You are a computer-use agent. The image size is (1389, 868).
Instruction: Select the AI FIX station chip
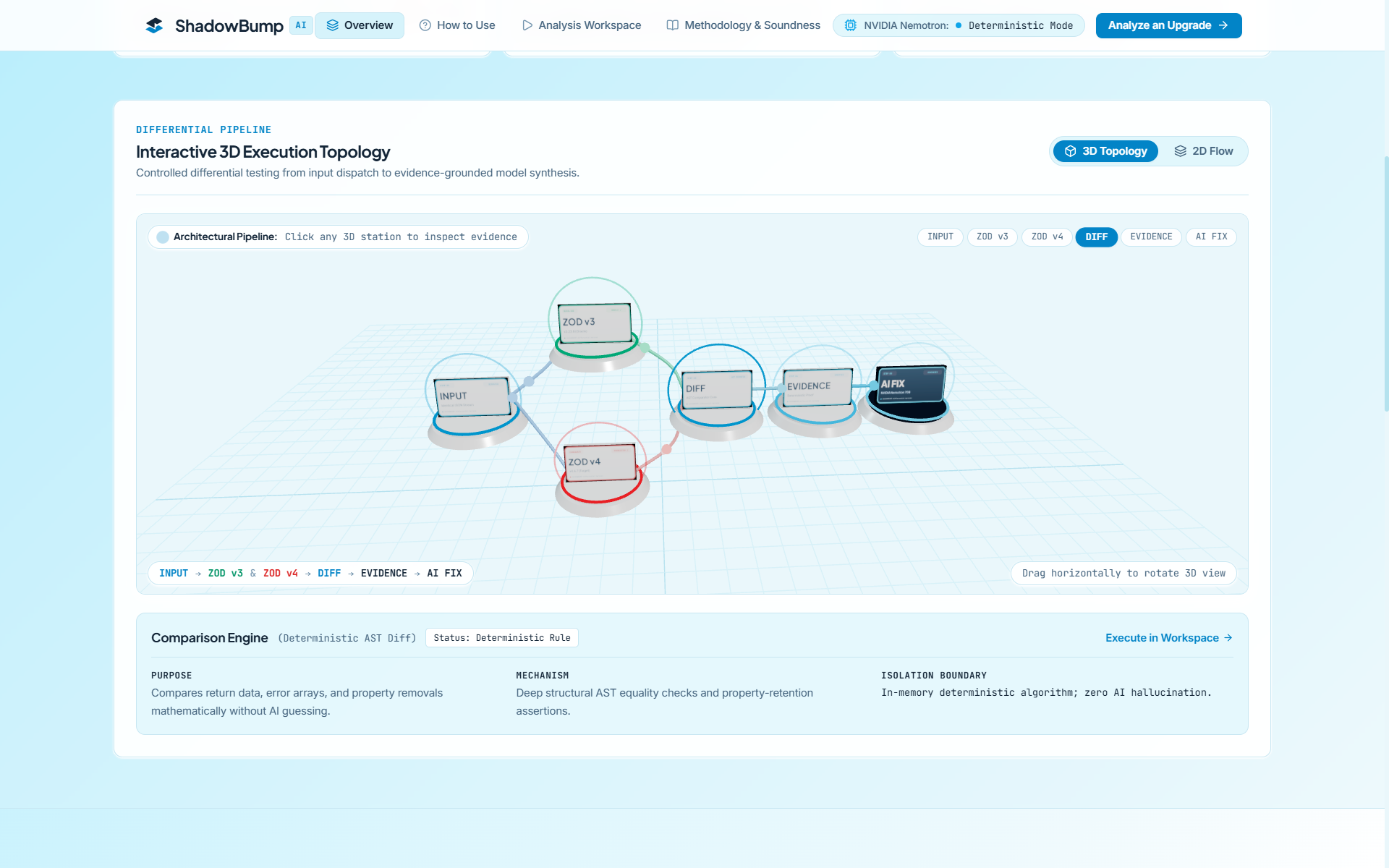[x=1211, y=237]
